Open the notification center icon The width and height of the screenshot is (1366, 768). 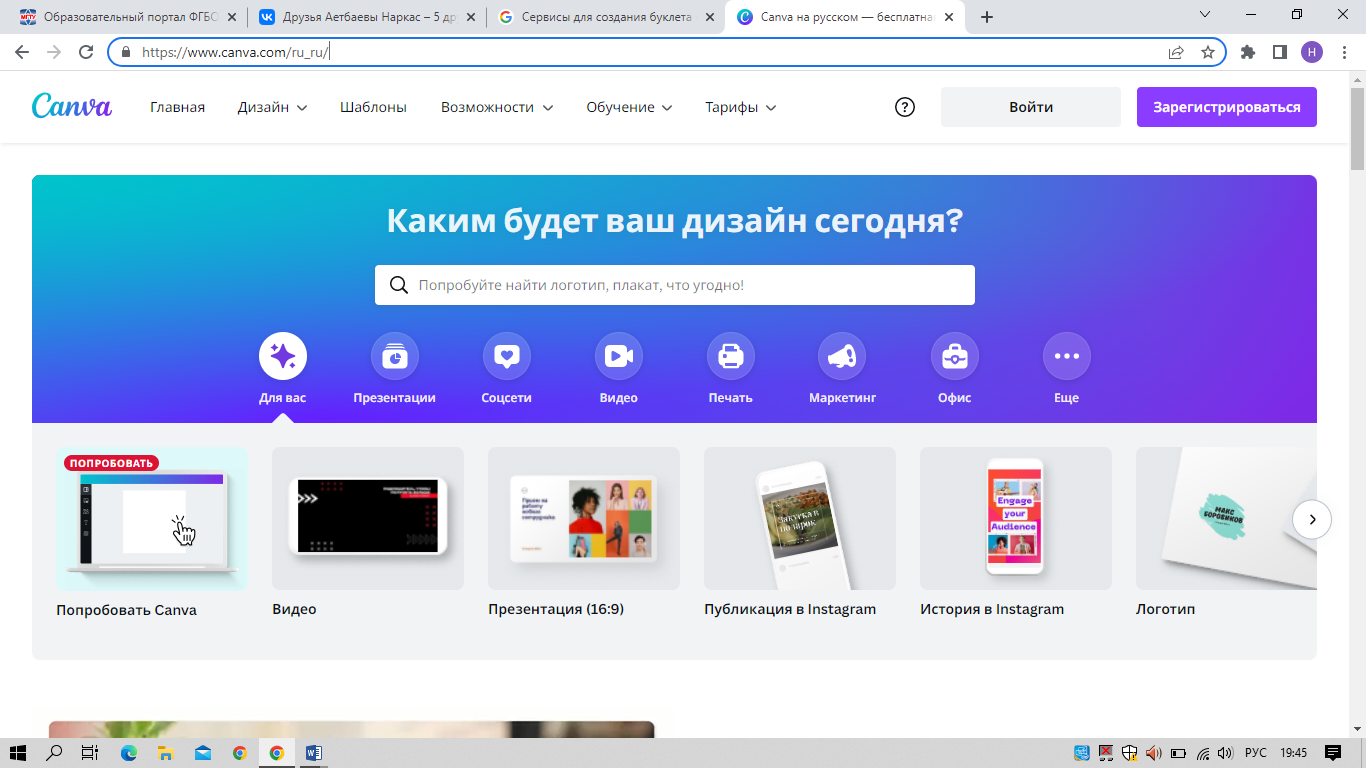pyautogui.click(x=1332, y=753)
